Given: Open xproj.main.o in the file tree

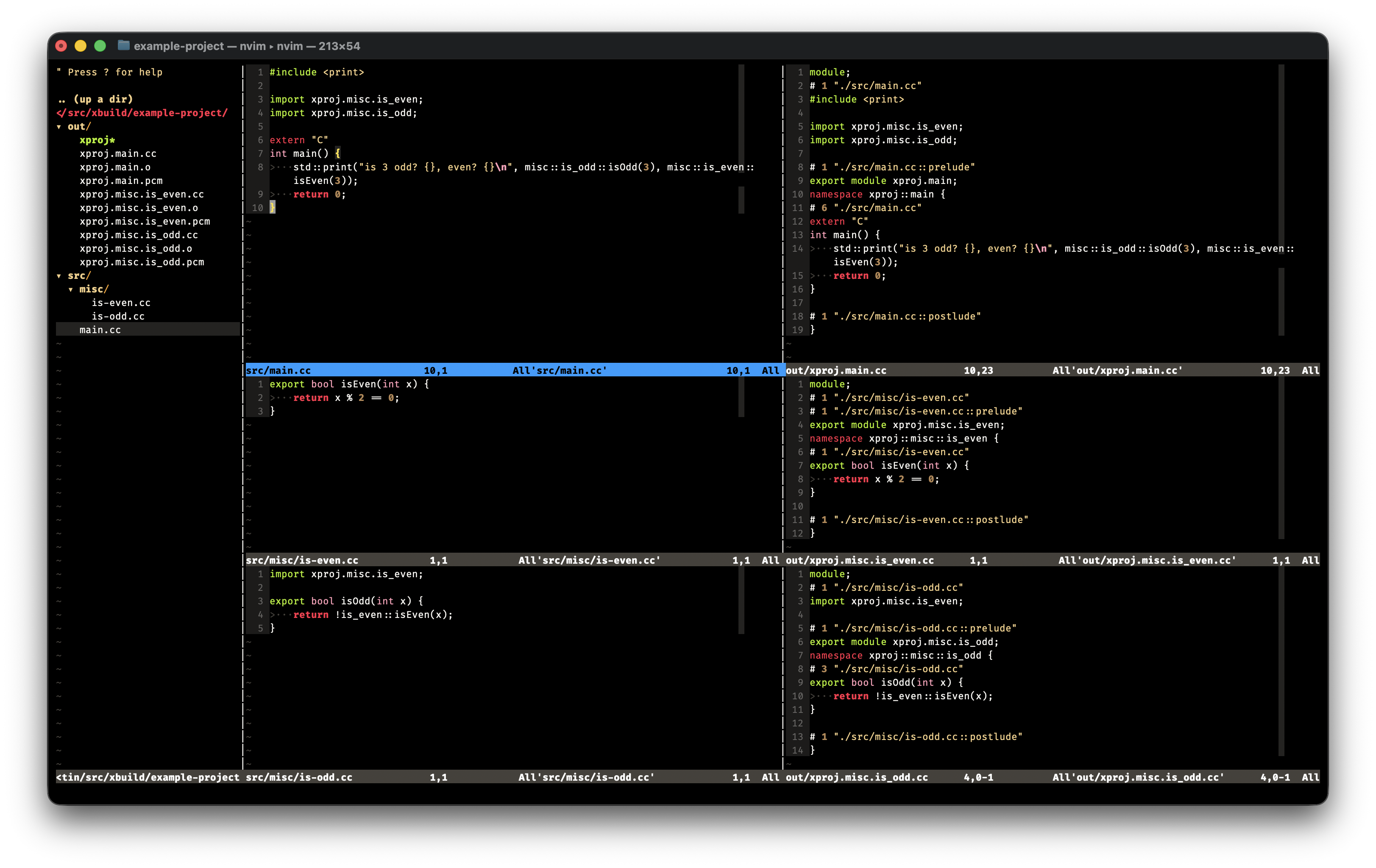Looking at the screenshot, I should click(115, 167).
